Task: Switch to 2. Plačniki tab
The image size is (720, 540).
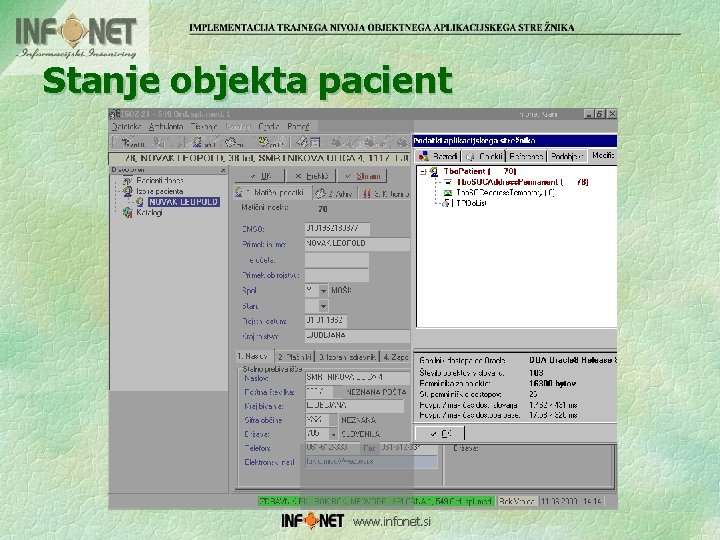Action: click(295, 357)
